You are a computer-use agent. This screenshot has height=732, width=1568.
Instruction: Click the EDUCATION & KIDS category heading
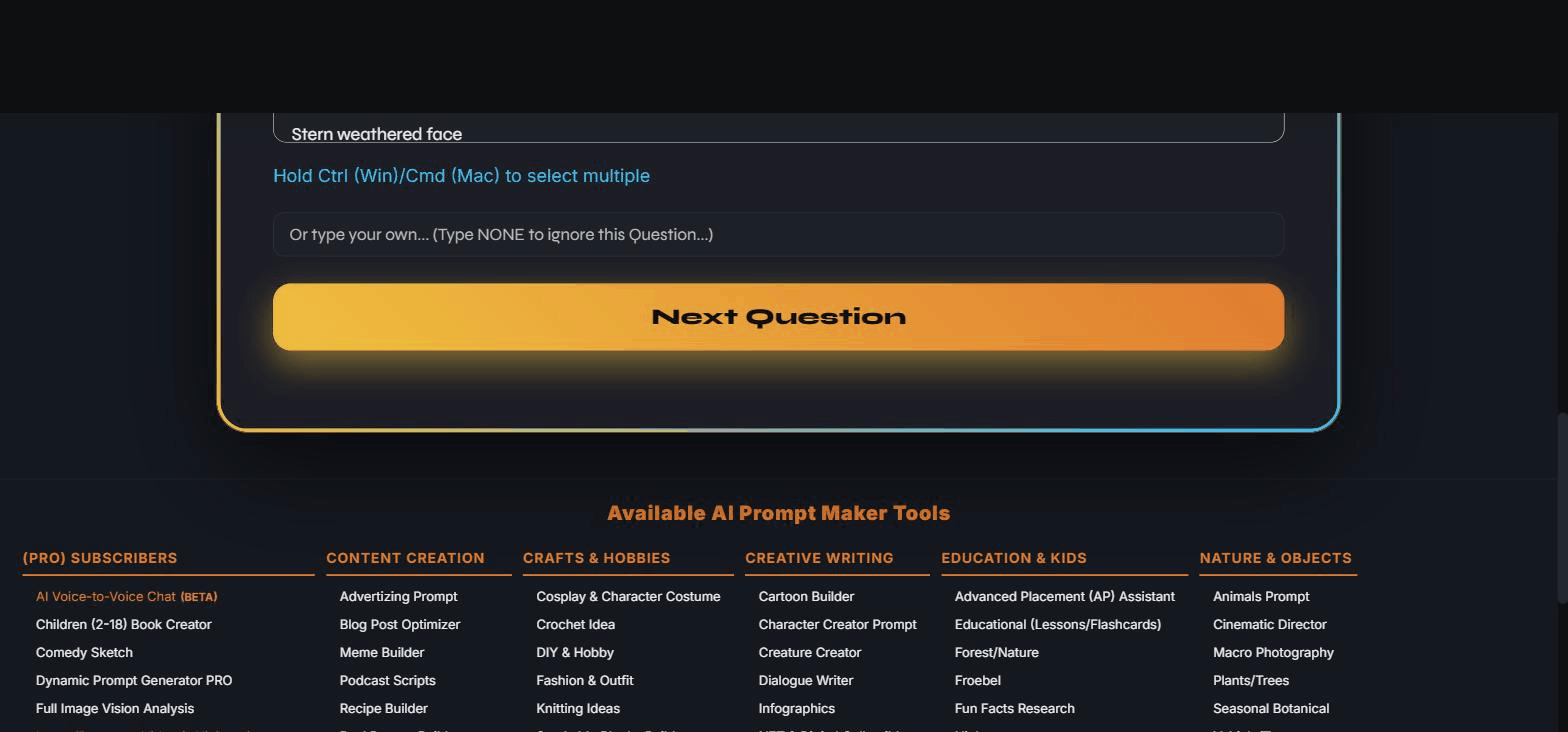point(1014,558)
